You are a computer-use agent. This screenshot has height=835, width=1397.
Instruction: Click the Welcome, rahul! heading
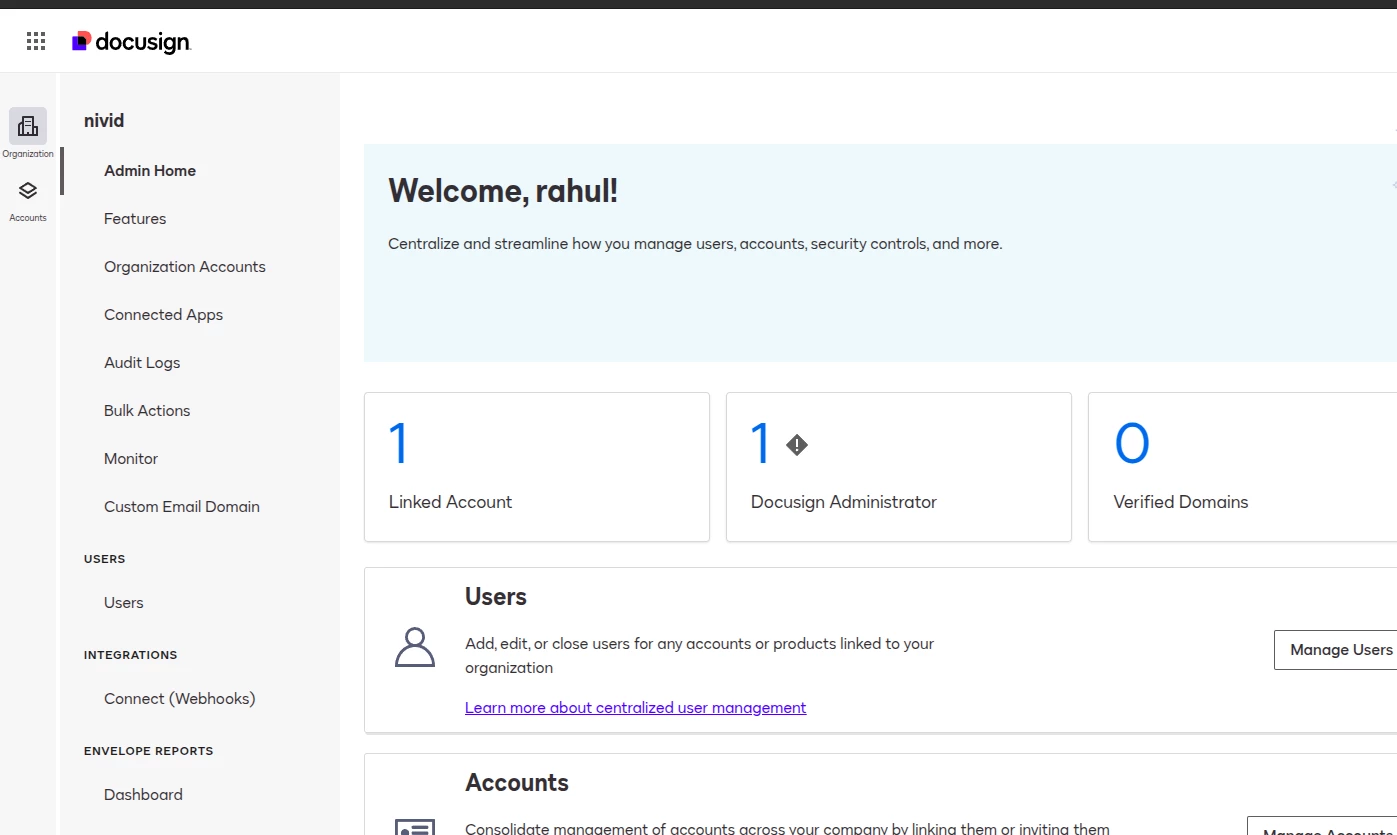coord(503,190)
